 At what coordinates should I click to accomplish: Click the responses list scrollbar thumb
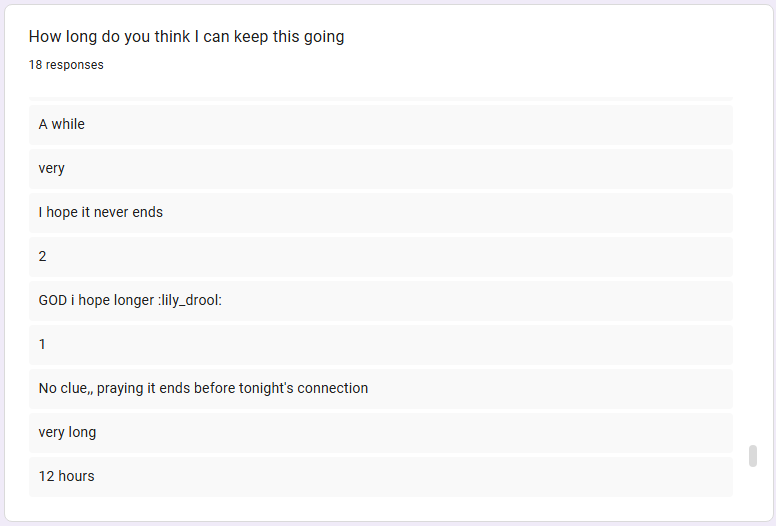(x=753, y=456)
